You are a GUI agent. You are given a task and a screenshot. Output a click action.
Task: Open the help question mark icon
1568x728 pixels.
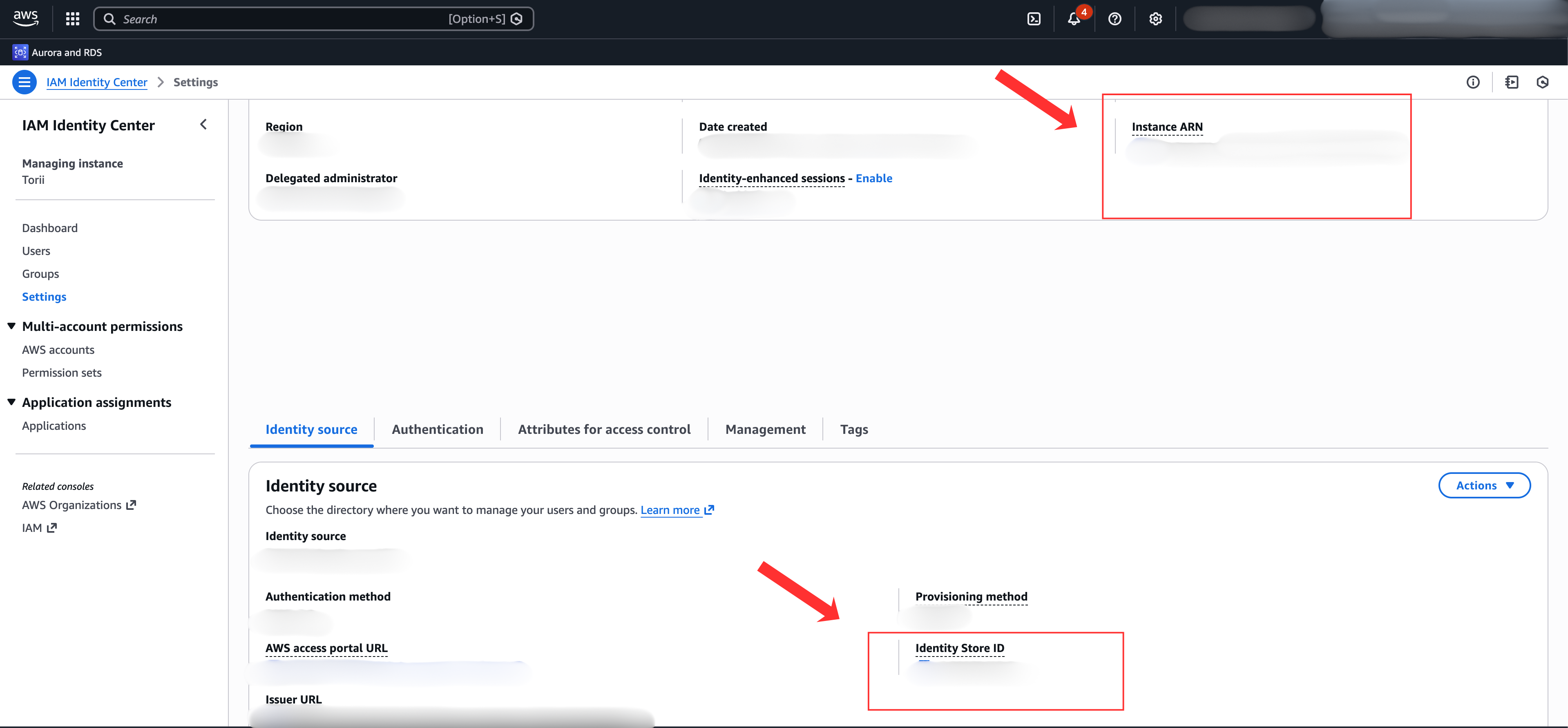1115,19
